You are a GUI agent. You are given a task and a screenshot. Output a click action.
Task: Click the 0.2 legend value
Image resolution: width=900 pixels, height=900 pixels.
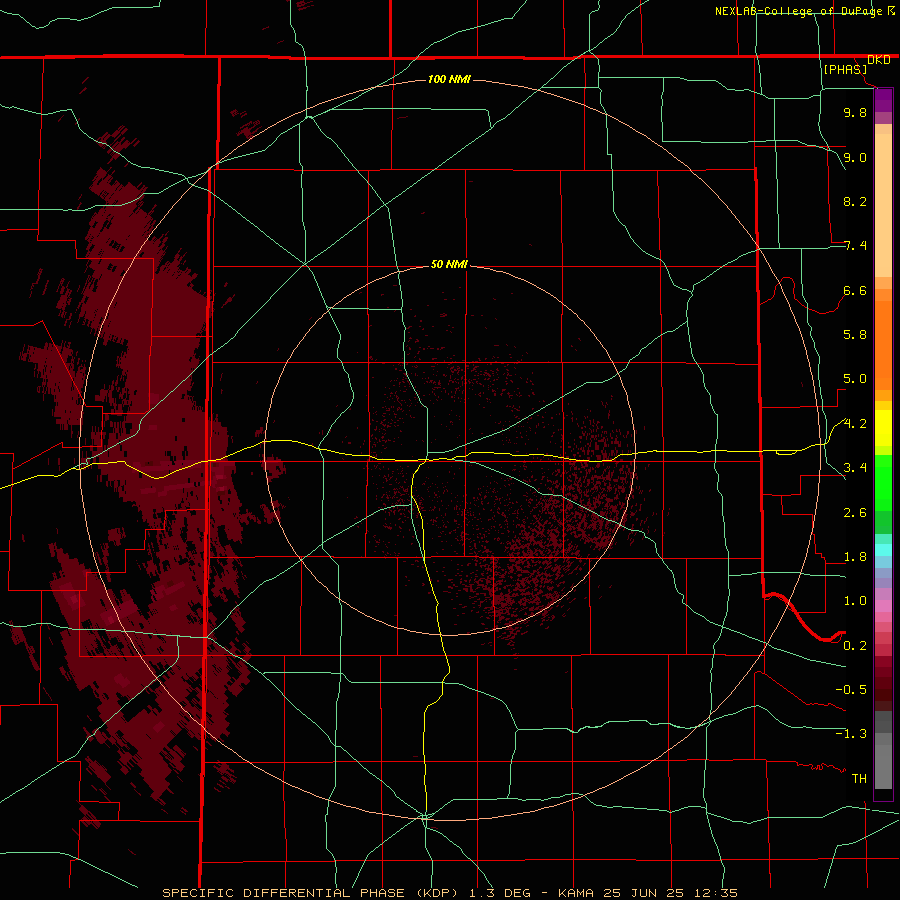pyautogui.click(x=855, y=646)
